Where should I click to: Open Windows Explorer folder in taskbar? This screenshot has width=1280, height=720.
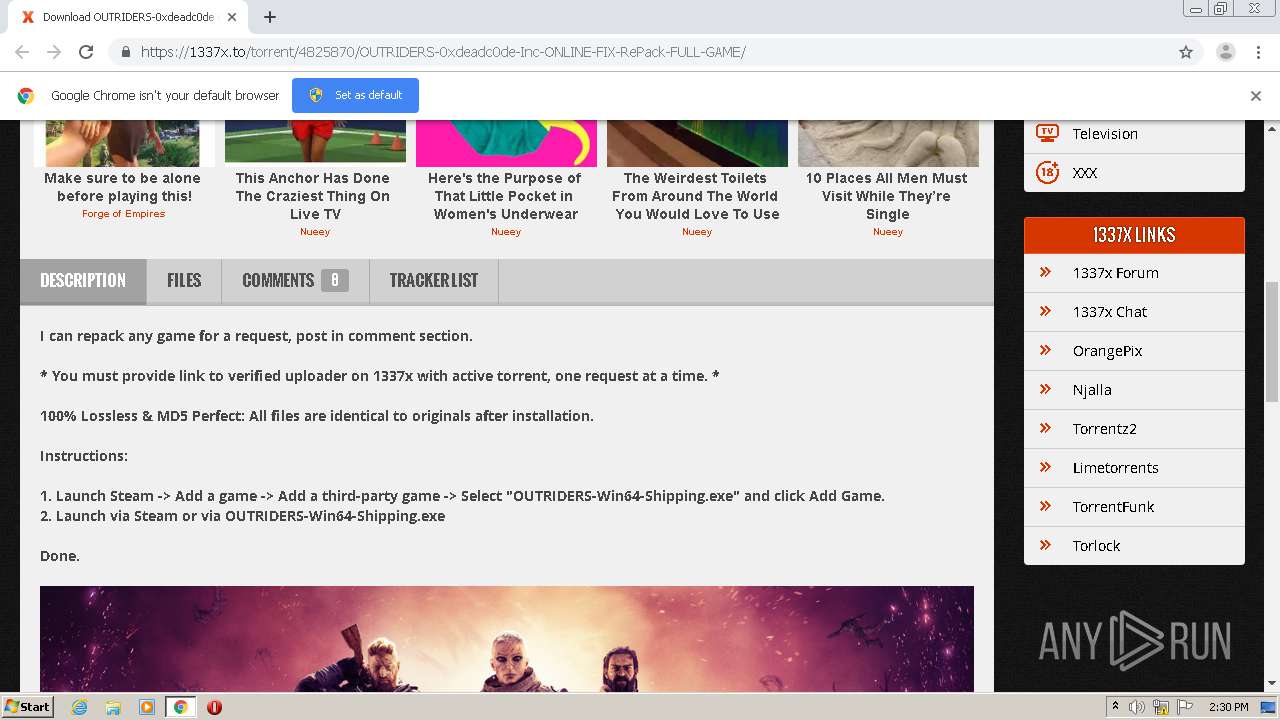click(x=113, y=707)
